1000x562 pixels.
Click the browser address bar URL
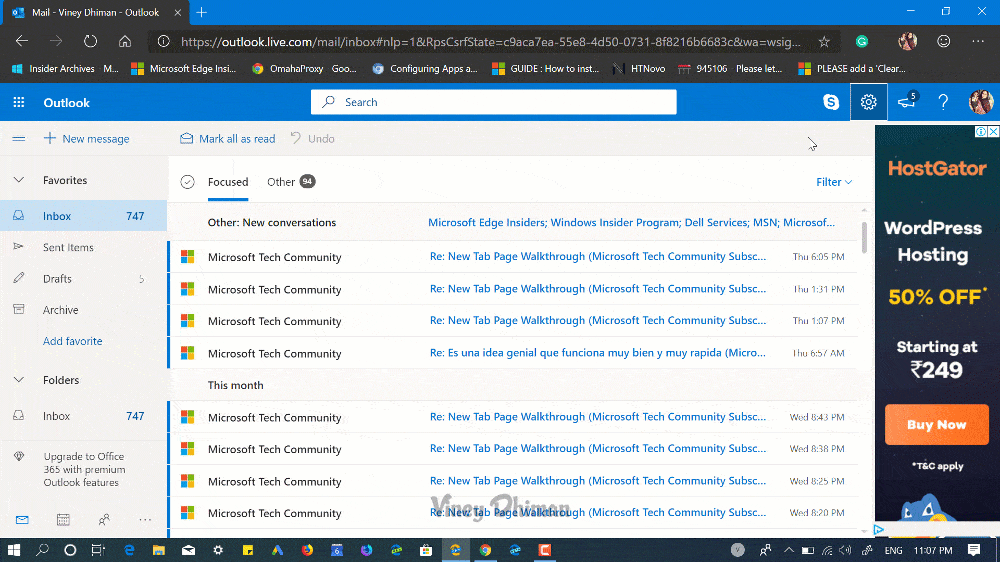coord(490,42)
